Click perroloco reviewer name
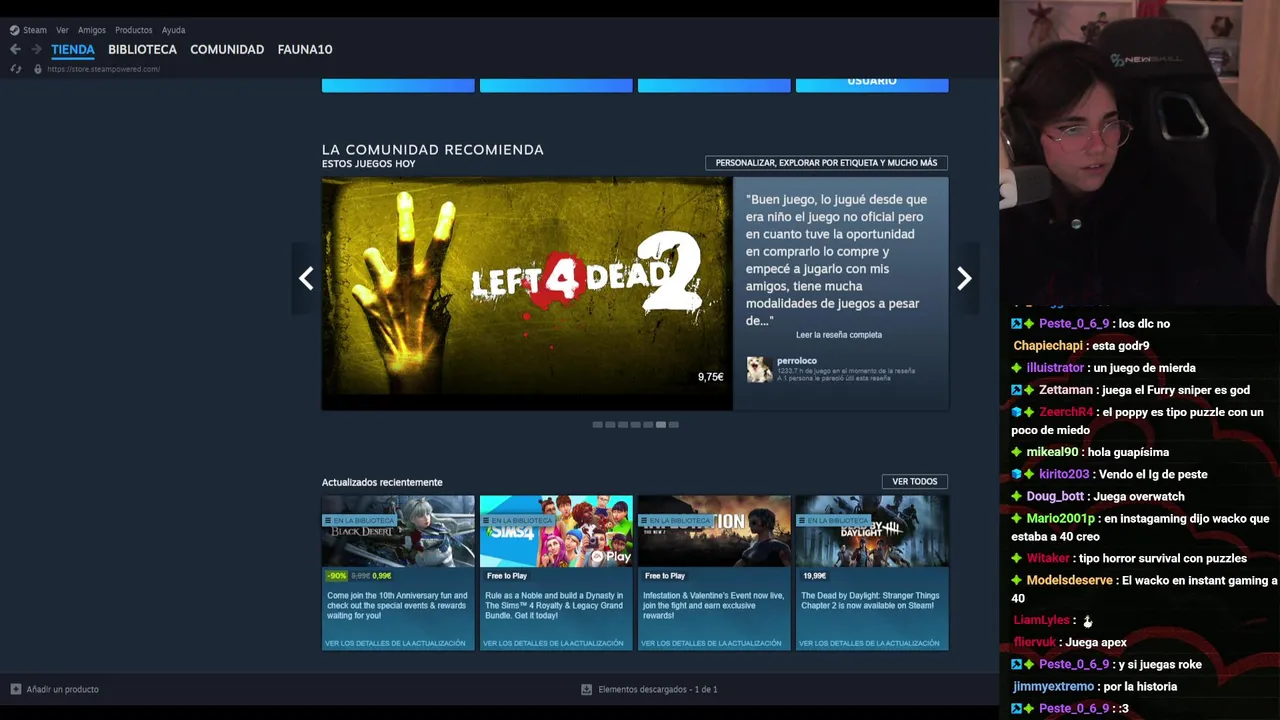This screenshot has width=1280, height=720. coord(797,361)
